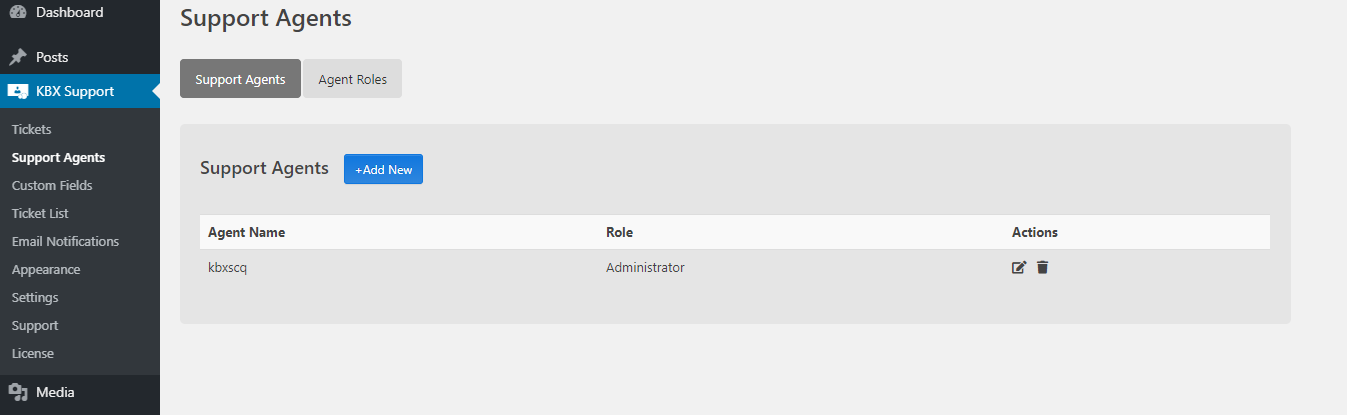Click the Posts pushpin icon

[18, 57]
